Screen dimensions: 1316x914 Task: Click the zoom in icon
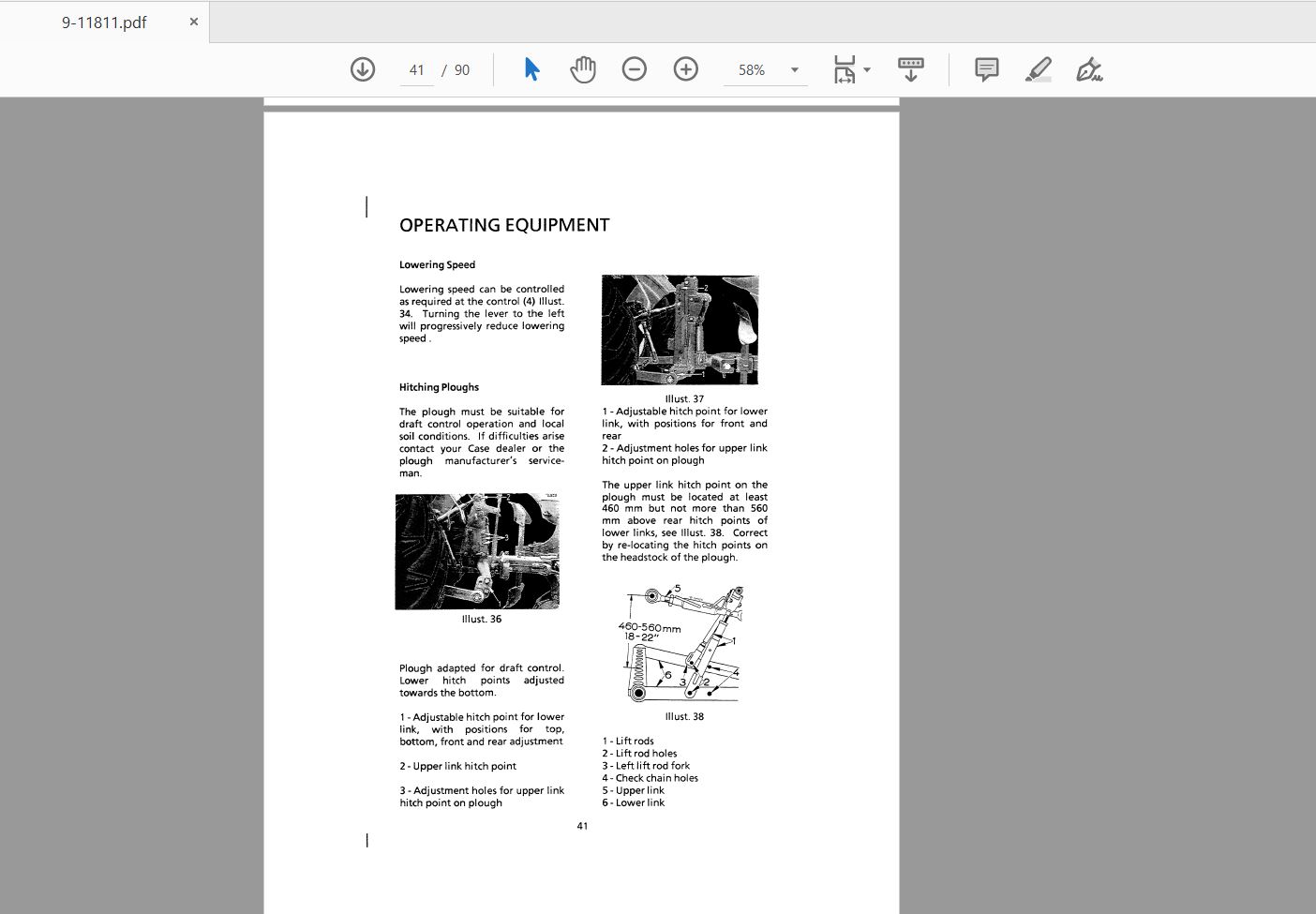click(x=685, y=68)
